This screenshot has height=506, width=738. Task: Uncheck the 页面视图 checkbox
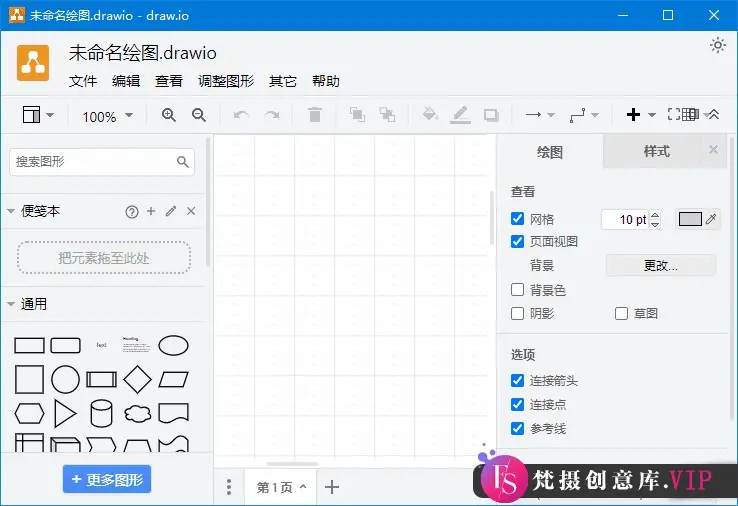point(517,241)
